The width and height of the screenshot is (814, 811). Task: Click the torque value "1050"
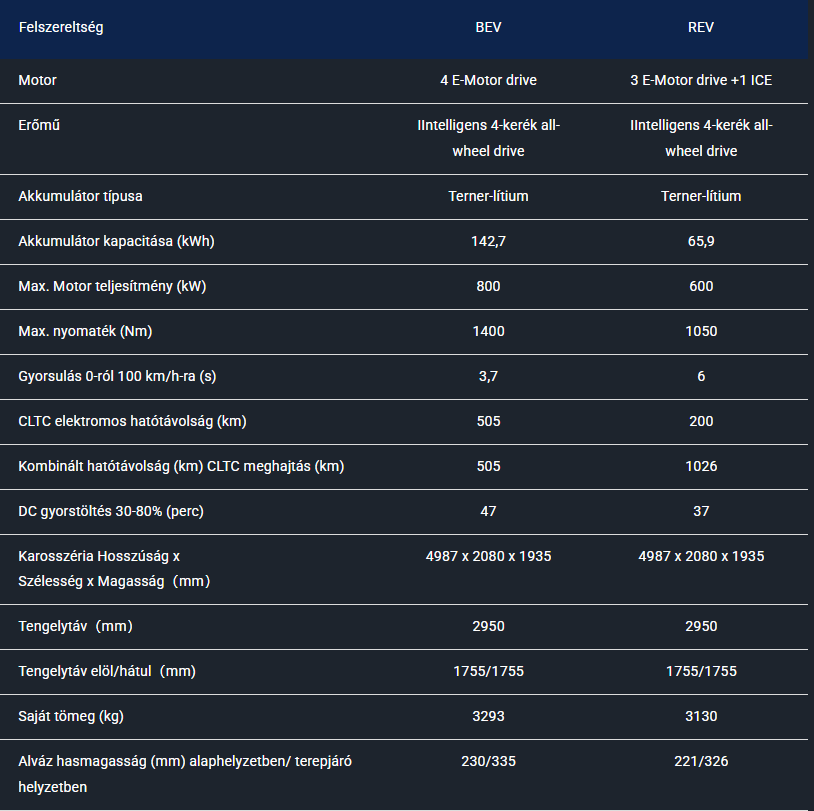(x=701, y=331)
